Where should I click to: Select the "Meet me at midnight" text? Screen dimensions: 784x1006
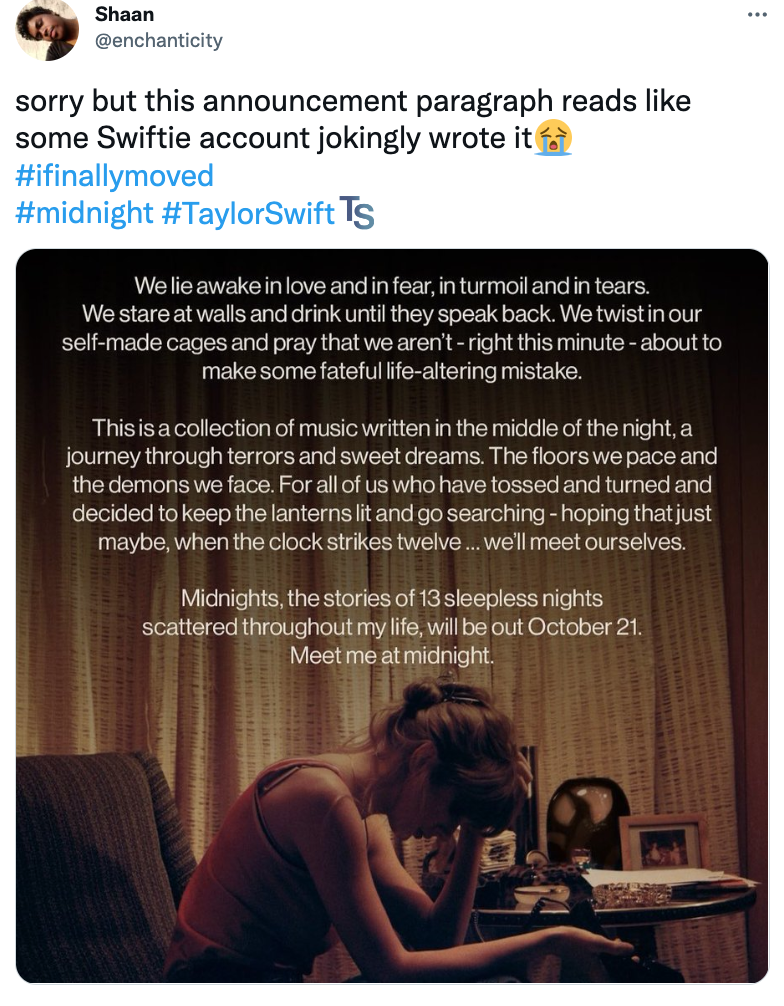(391, 655)
